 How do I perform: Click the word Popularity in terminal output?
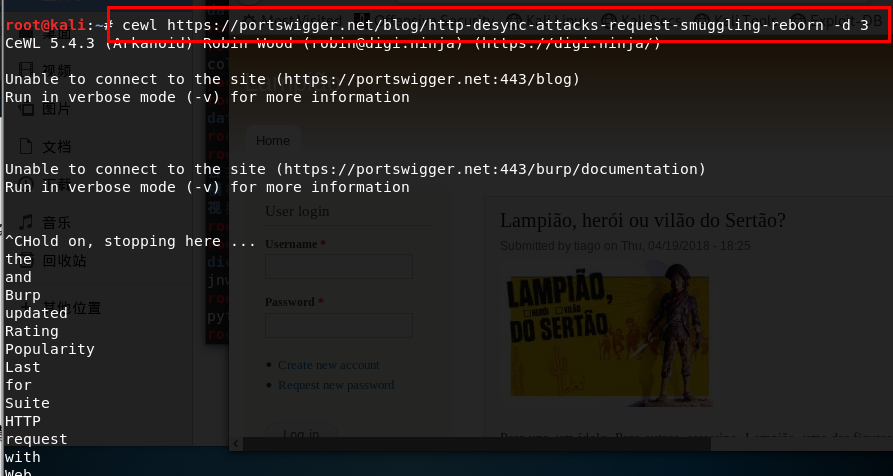click(50, 349)
